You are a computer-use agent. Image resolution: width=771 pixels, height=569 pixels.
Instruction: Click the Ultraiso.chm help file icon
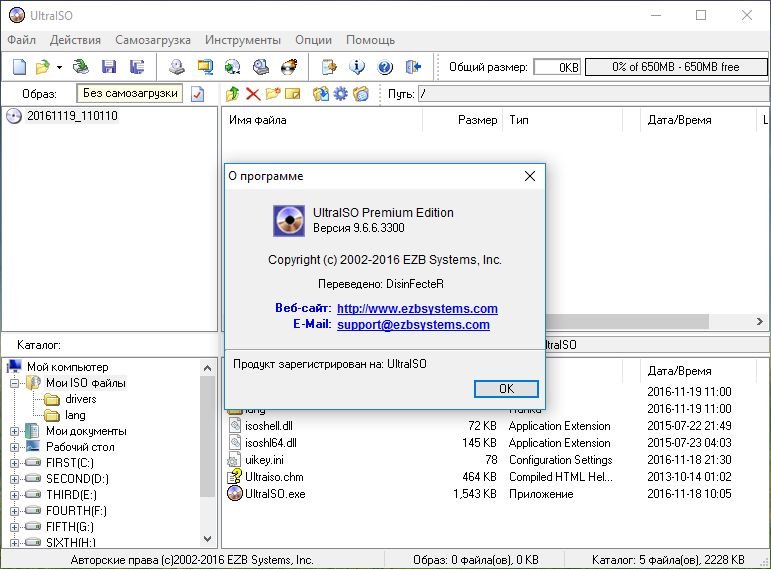point(235,477)
